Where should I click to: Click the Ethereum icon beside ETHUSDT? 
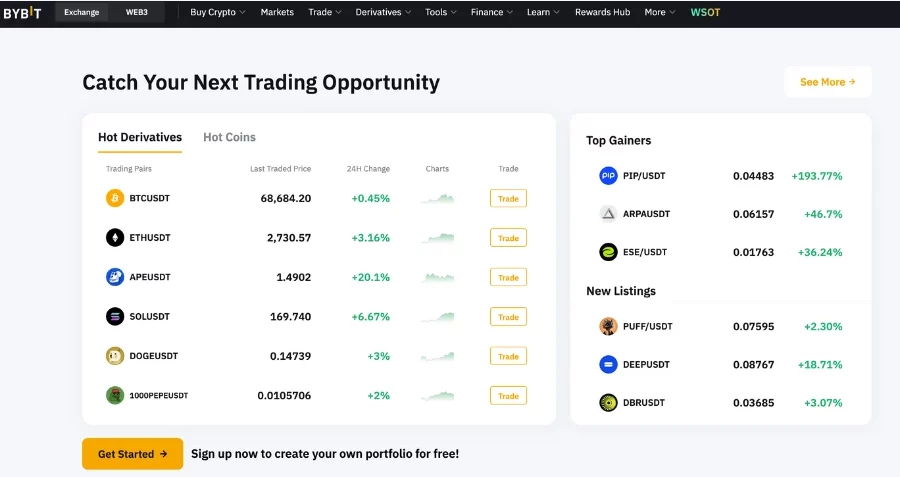click(x=115, y=237)
